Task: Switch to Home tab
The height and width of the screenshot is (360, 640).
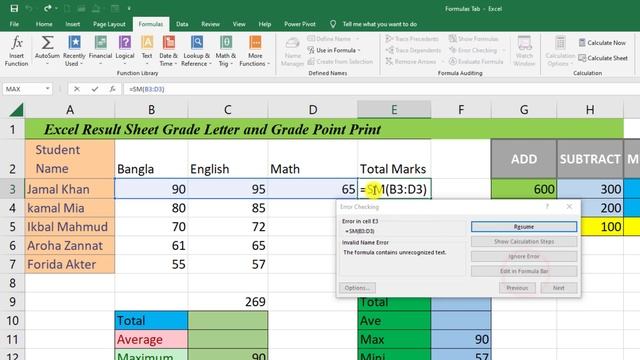Action: 44,24
